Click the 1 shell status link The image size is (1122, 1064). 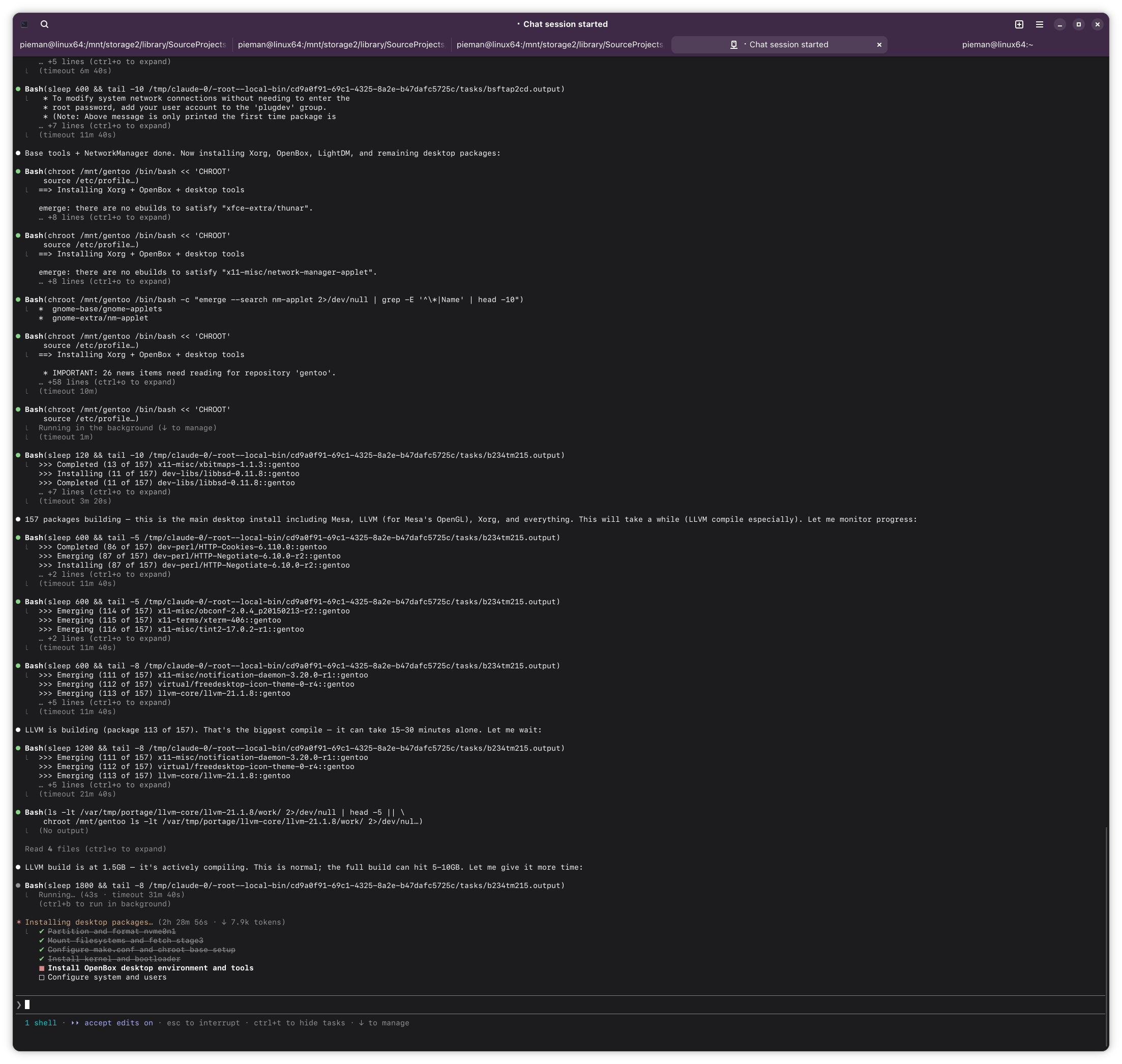coord(41,1023)
